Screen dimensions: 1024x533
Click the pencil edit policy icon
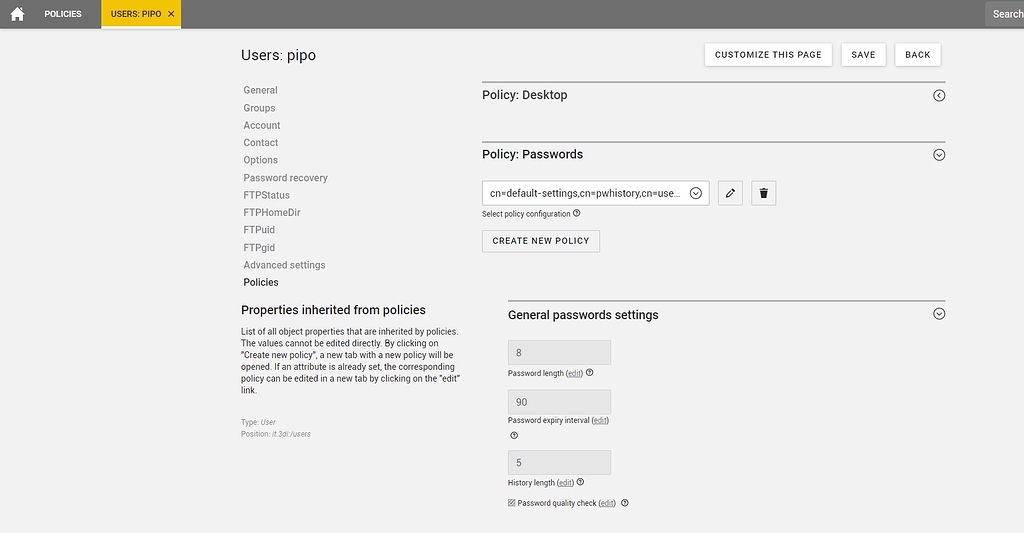coord(730,193)
